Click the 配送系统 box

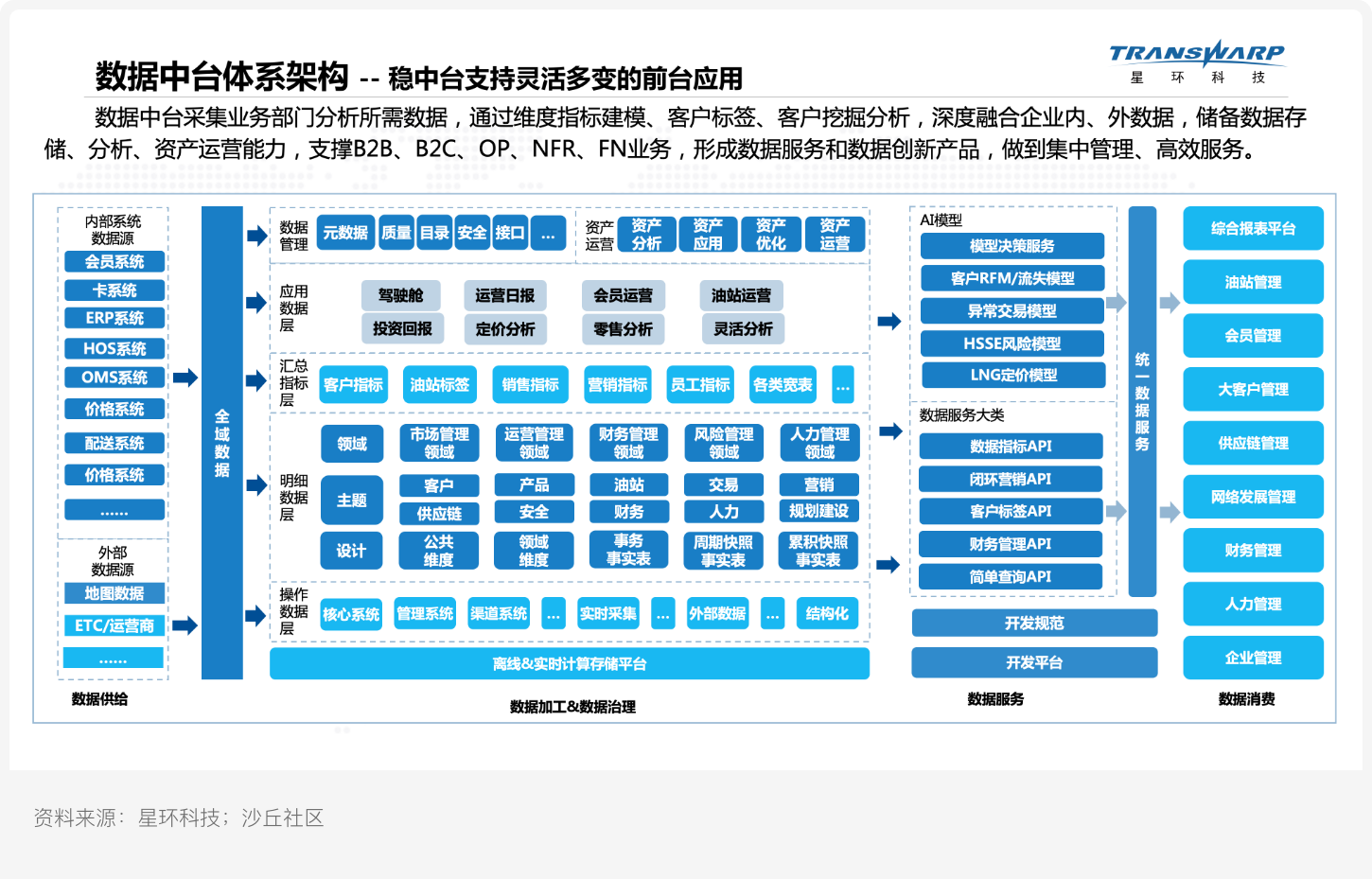click(114, 444)
